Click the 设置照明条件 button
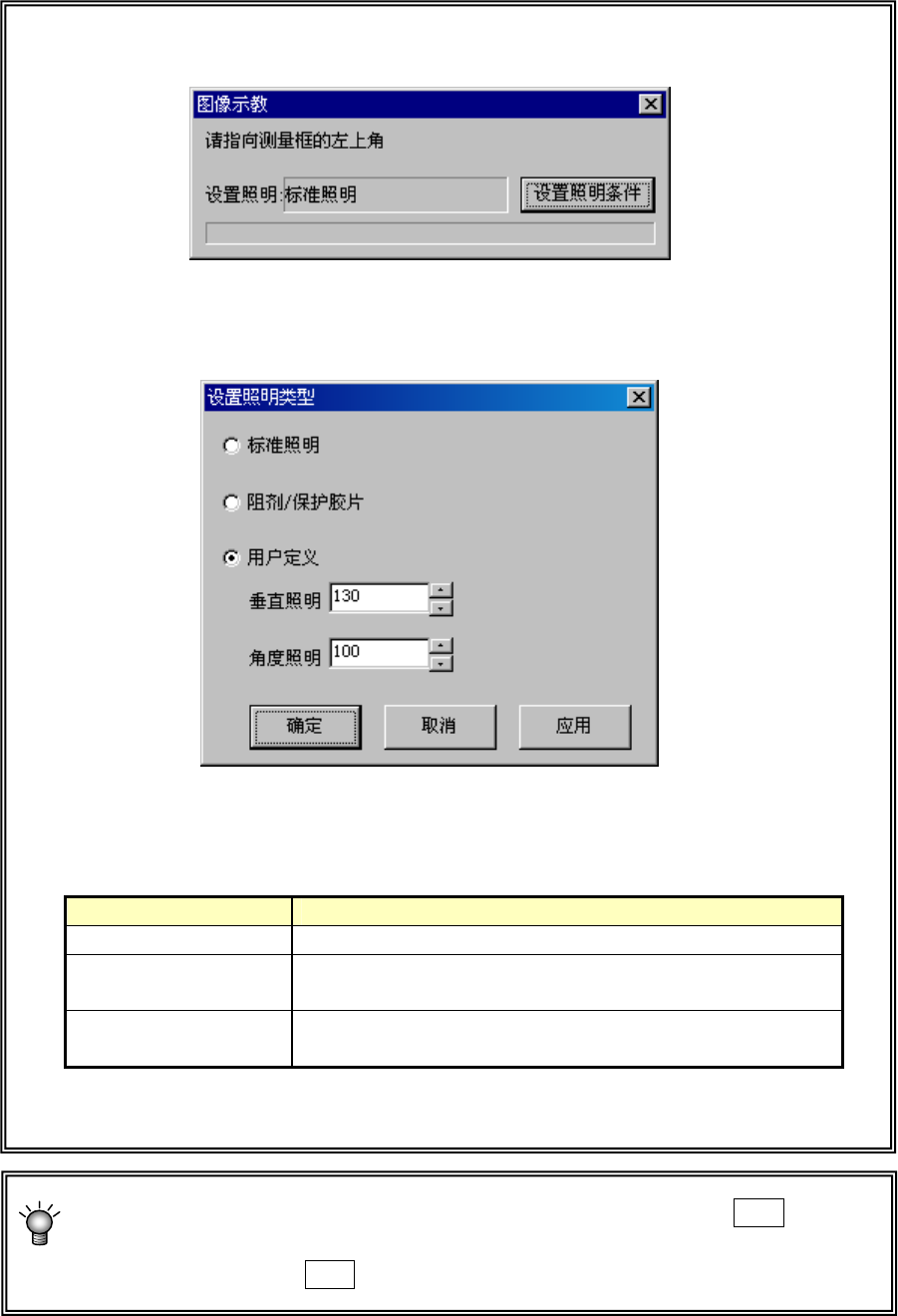 [x=587, y=194]
